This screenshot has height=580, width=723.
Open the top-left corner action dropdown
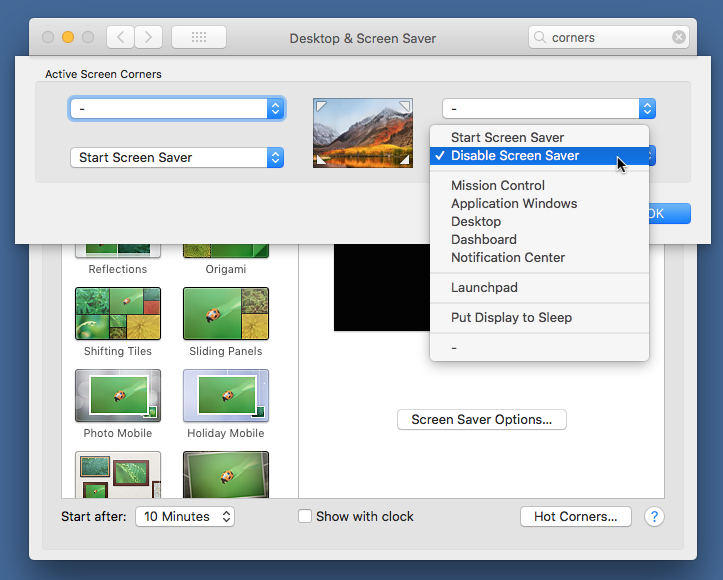pos(177,109)
